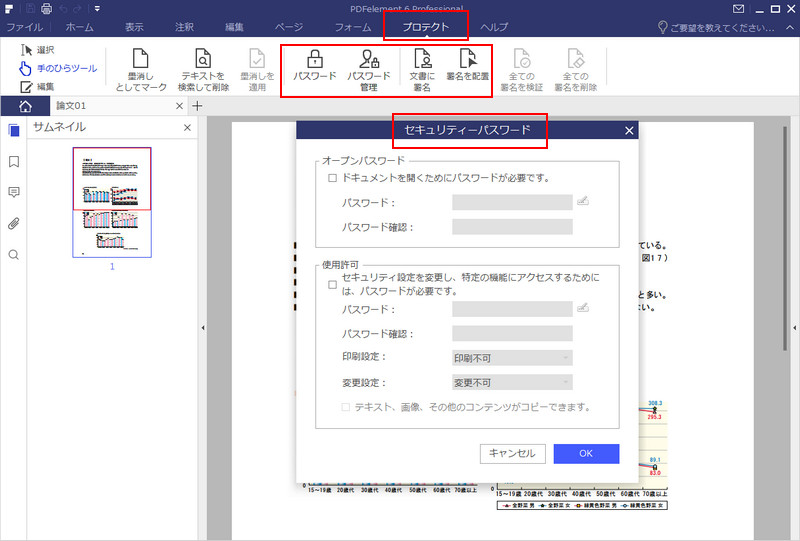The height and width of the screenshot is (541, 800).
Task: Click OK in the security password dialog
Action: point(586,453)
